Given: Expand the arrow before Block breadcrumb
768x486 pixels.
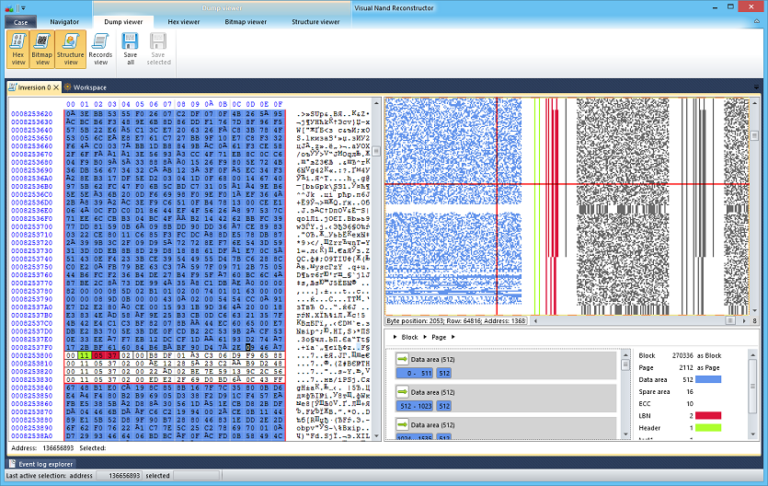Looking at the screenshot, I should click(395, 337).
